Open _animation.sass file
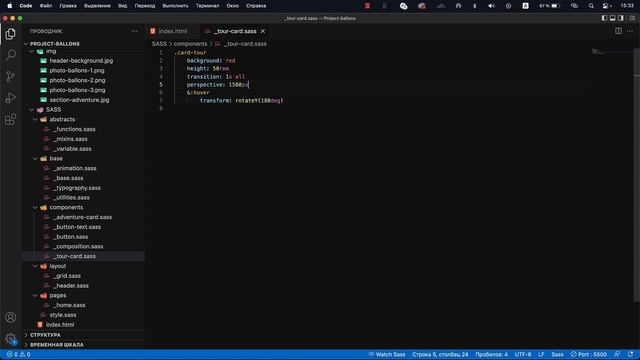640x360 pixels. click(75, 168)
